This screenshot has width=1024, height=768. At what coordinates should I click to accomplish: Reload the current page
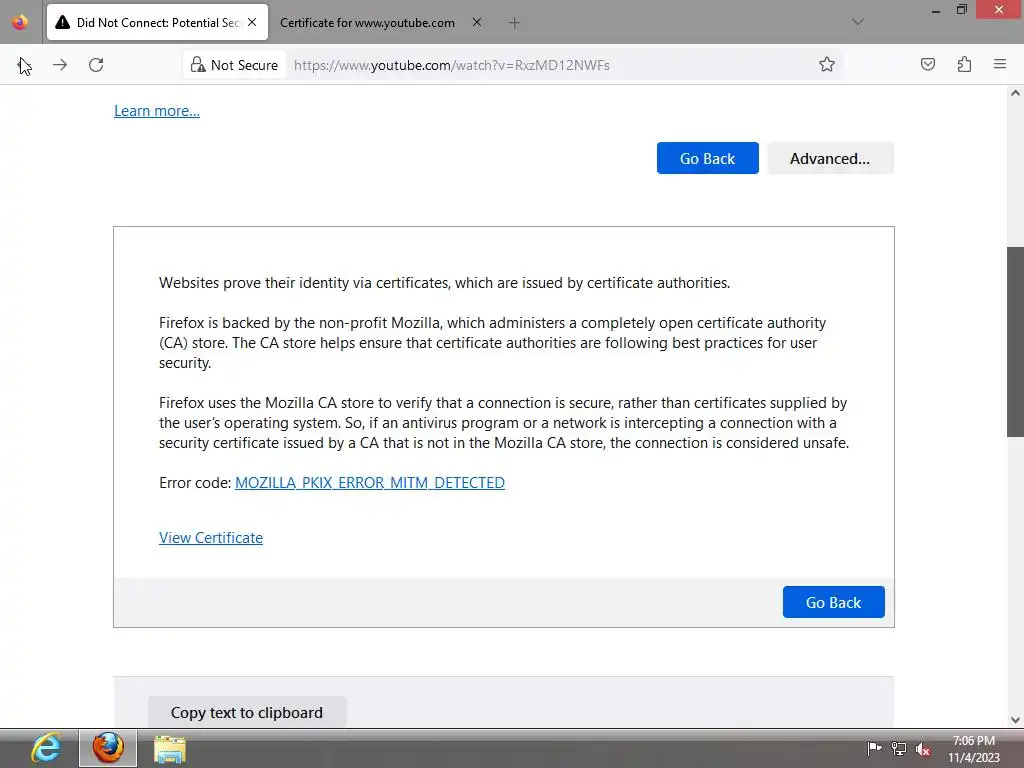[x=96, y=65]
